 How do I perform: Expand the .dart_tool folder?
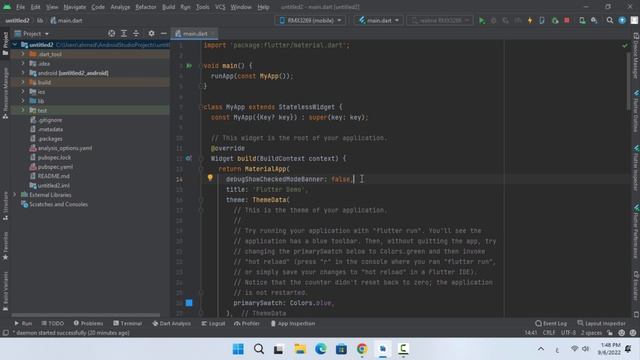(x=23, y=54)
